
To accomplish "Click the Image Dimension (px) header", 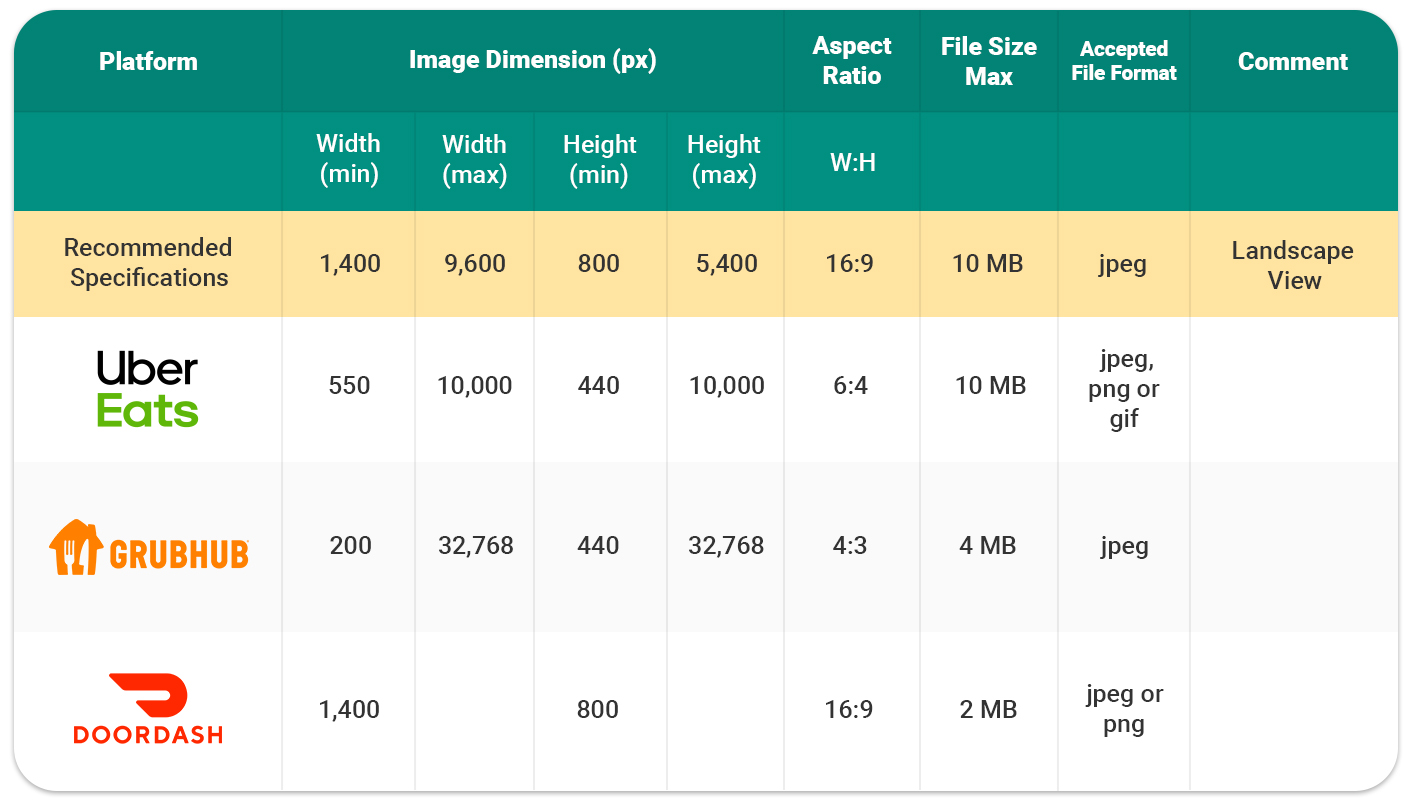I will click(x=532, y=60).
